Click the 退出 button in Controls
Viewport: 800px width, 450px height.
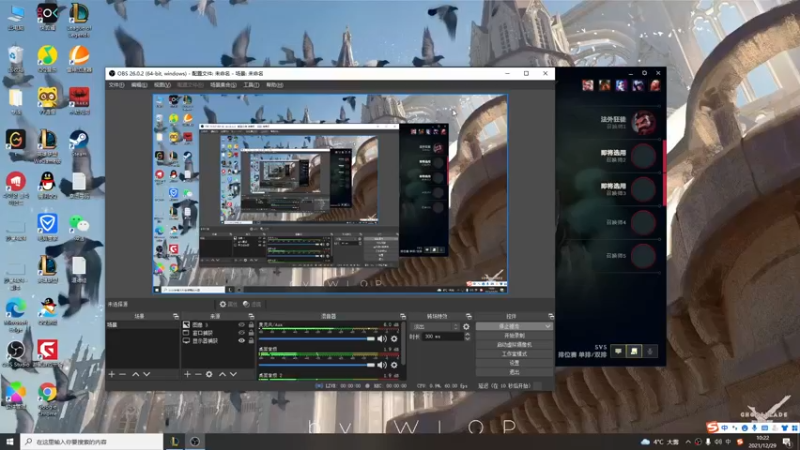click(x=514, y=372)
